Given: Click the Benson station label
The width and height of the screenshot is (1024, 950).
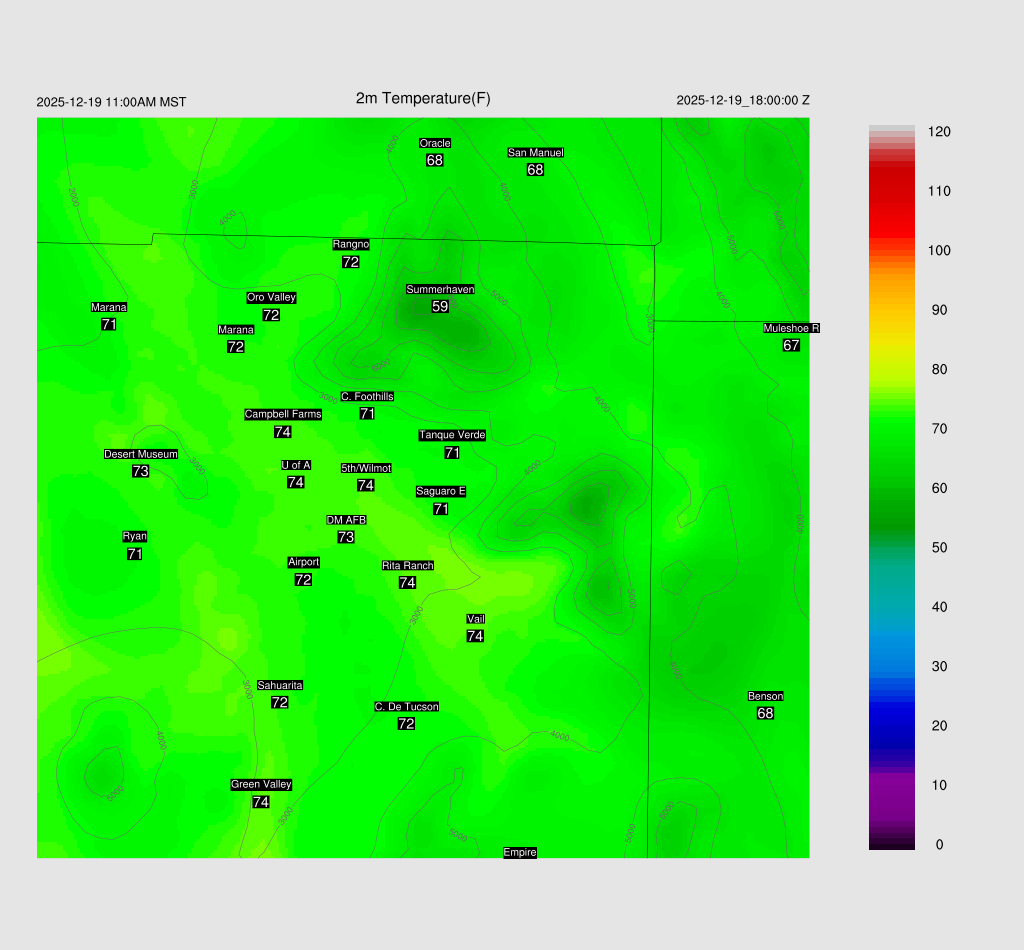Looking at the screenshot, I should [766, 696].
